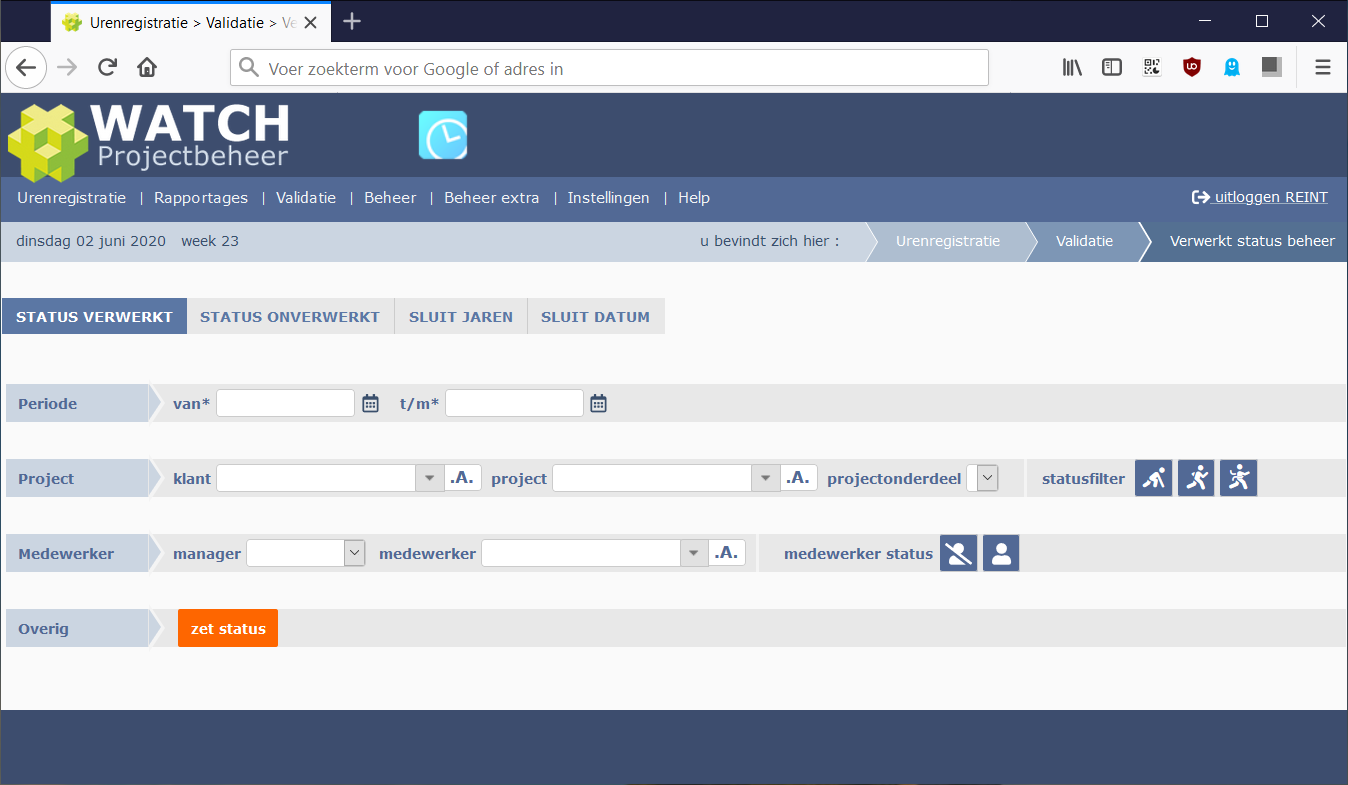
Task: Open Firefox hamburger menu
Action: point(1323,68)
